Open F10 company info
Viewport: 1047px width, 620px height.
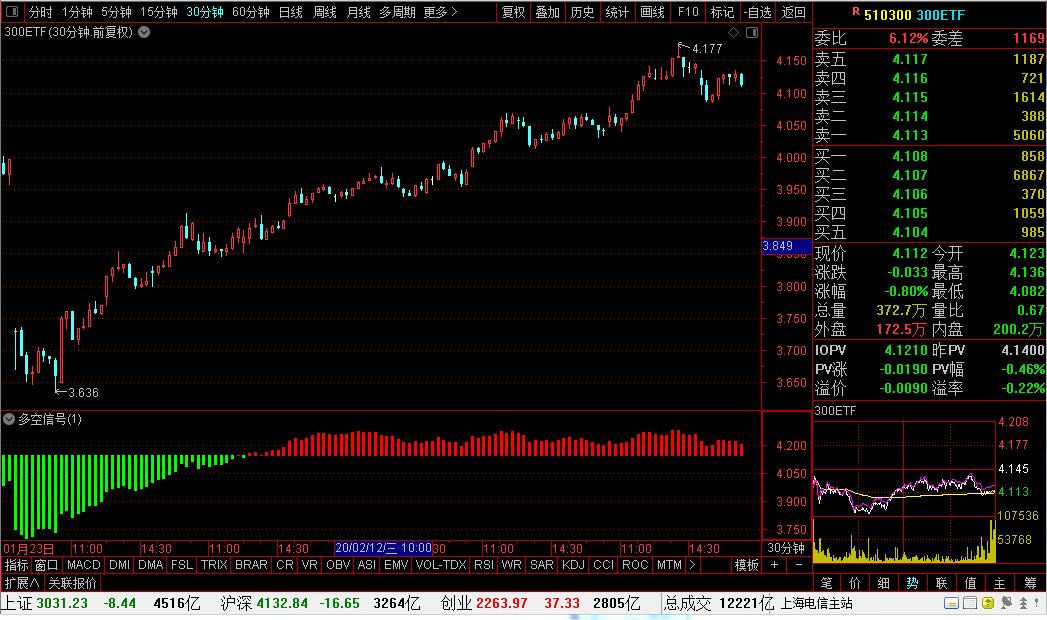point(688,12)
